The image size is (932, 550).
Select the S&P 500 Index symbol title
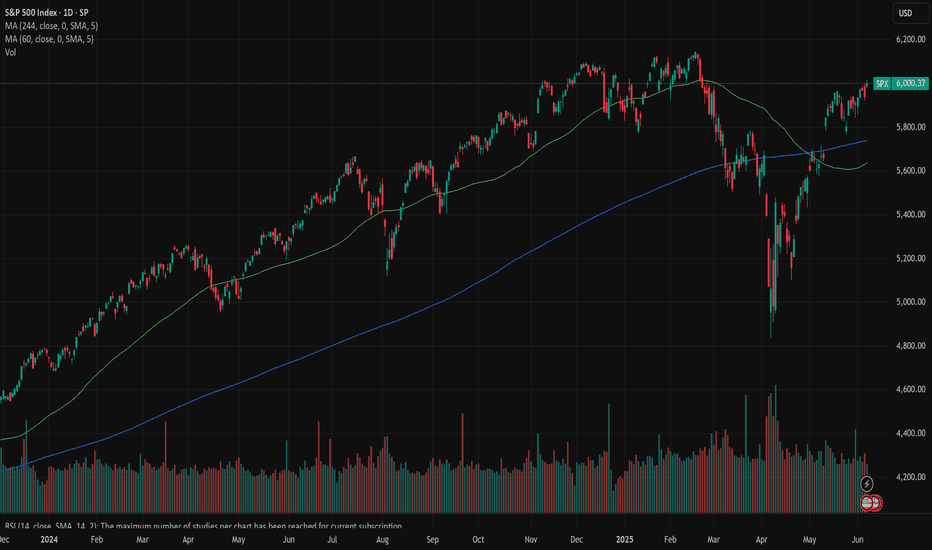pyautogui.click(x=46, y=12)
